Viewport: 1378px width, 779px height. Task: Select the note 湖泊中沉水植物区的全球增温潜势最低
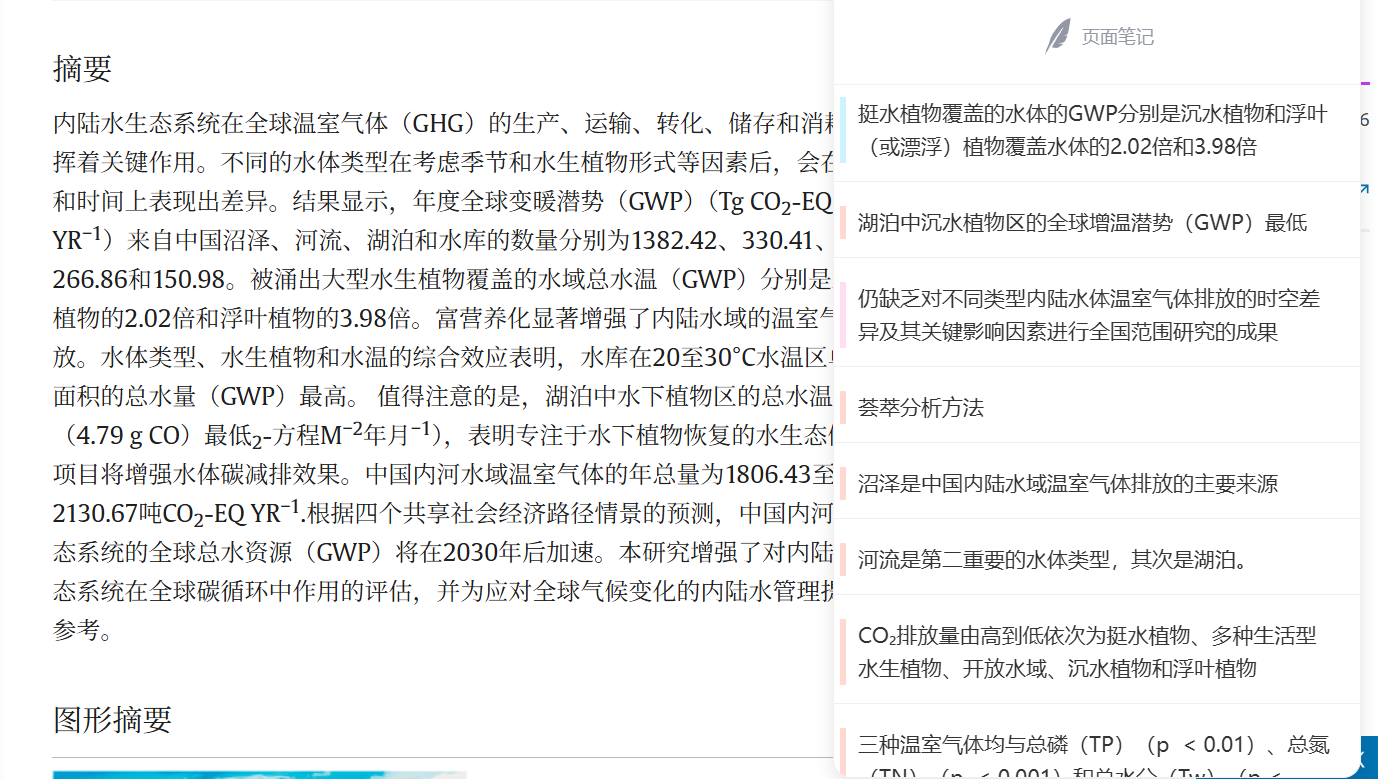pos(1082,222)
